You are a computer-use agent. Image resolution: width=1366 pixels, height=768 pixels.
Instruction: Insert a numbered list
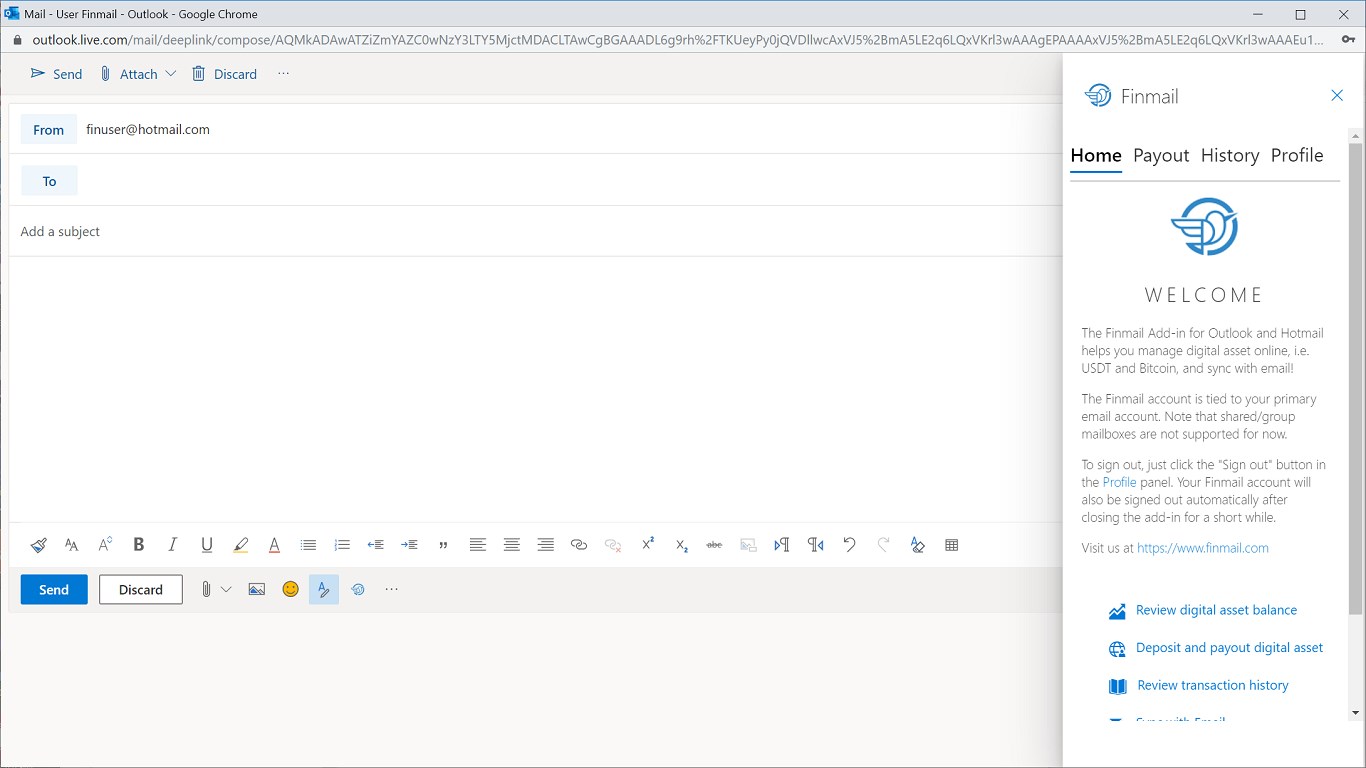pyautogui.click(x=342, y=545)
